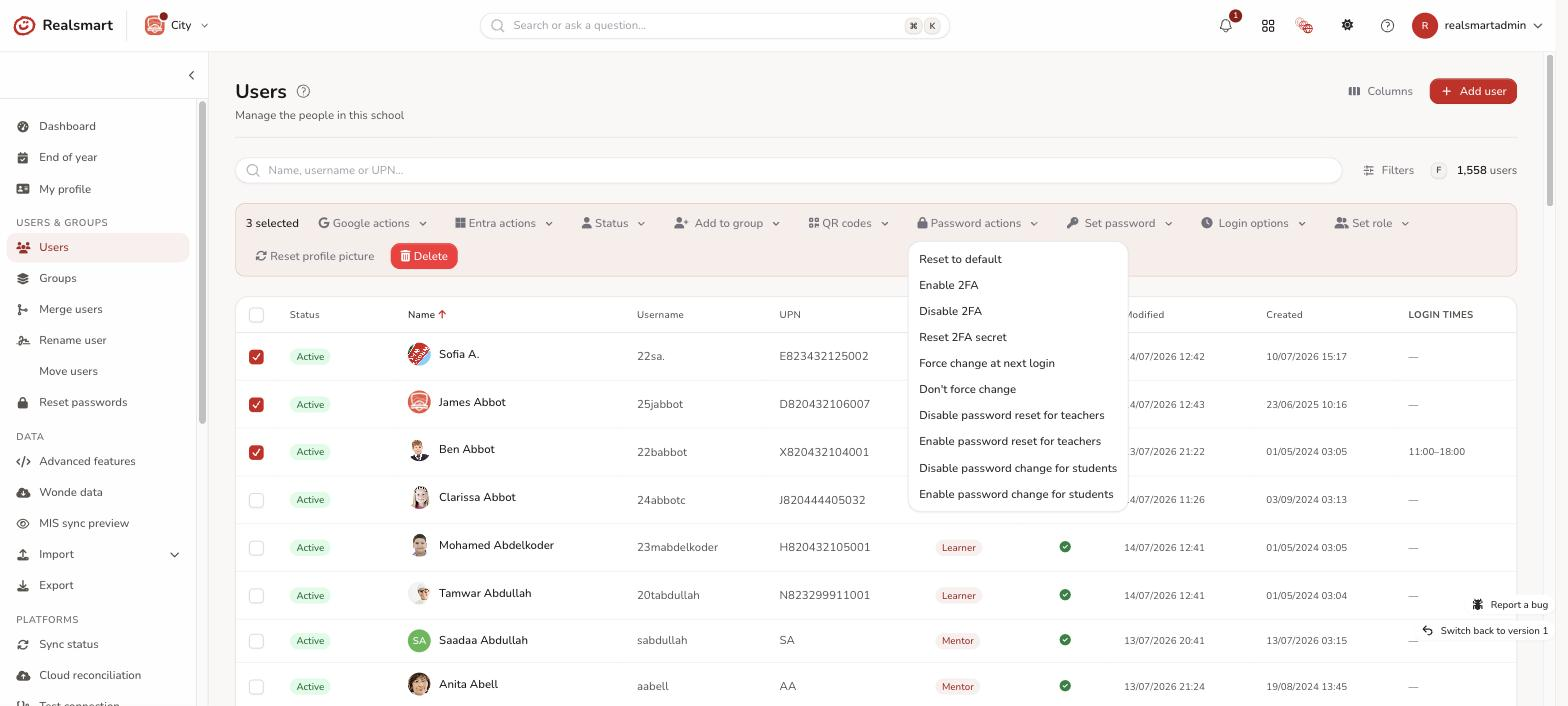Image resolution: width=1568 pixels, height=706 pixels.
Task: Open the Columns chooser
Action: [x=1380, y=91]
